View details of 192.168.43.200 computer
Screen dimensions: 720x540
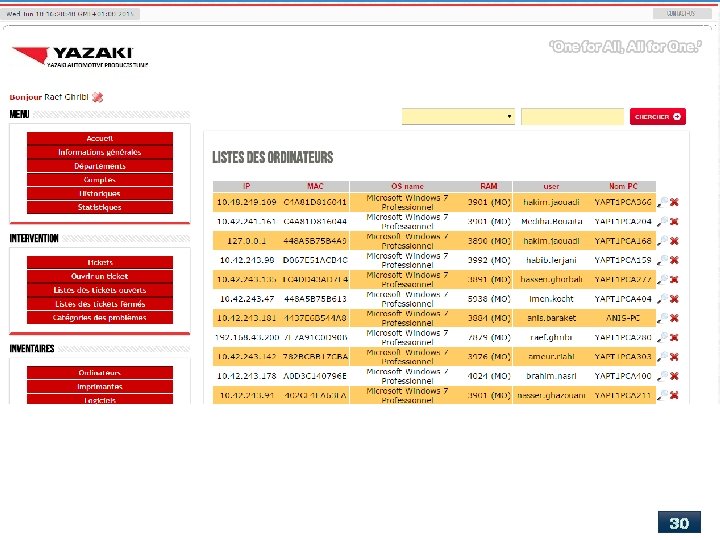pos(663,337)
